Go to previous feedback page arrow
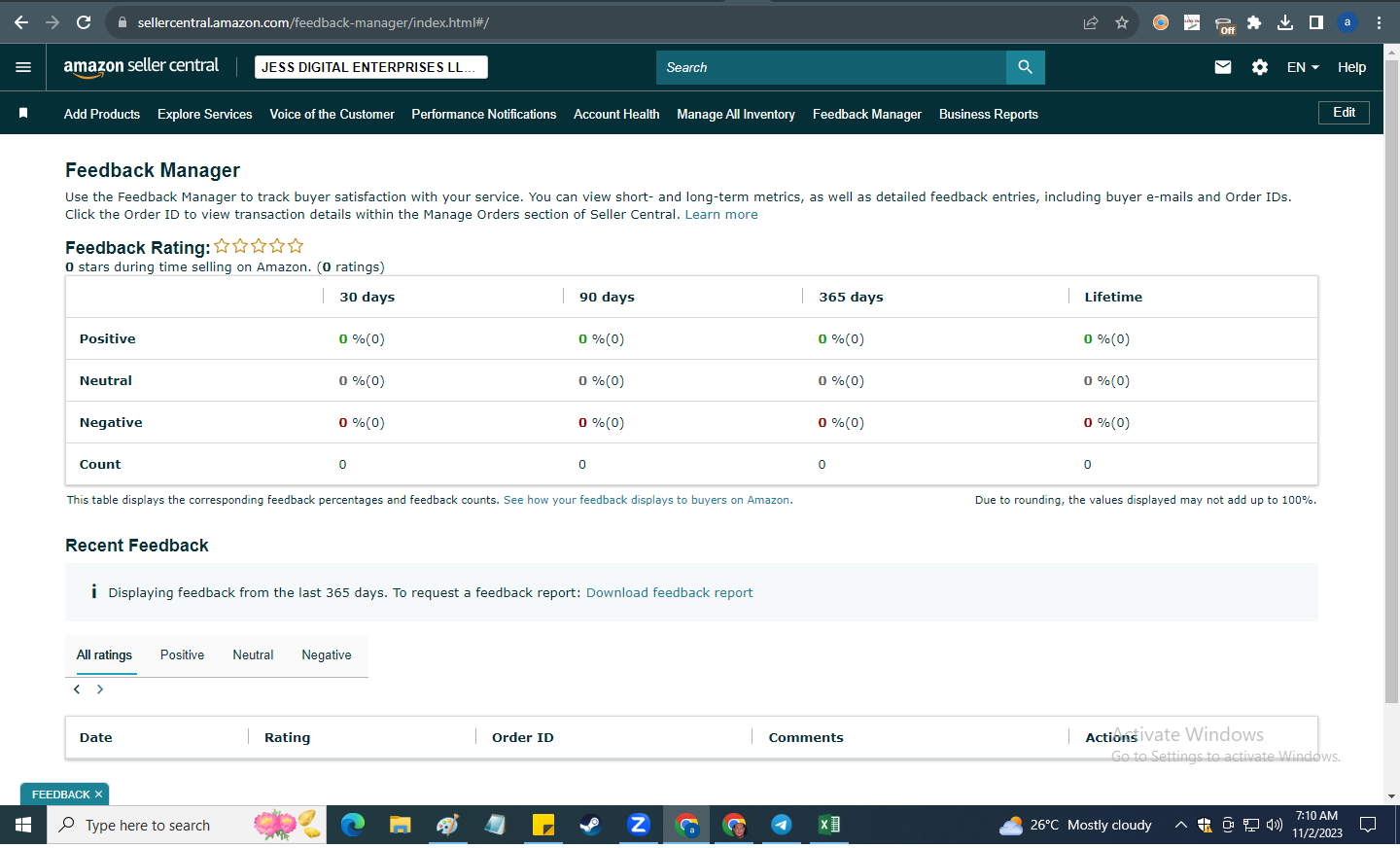The height and width of the screenshot is (848, 1400). point(77,689)
